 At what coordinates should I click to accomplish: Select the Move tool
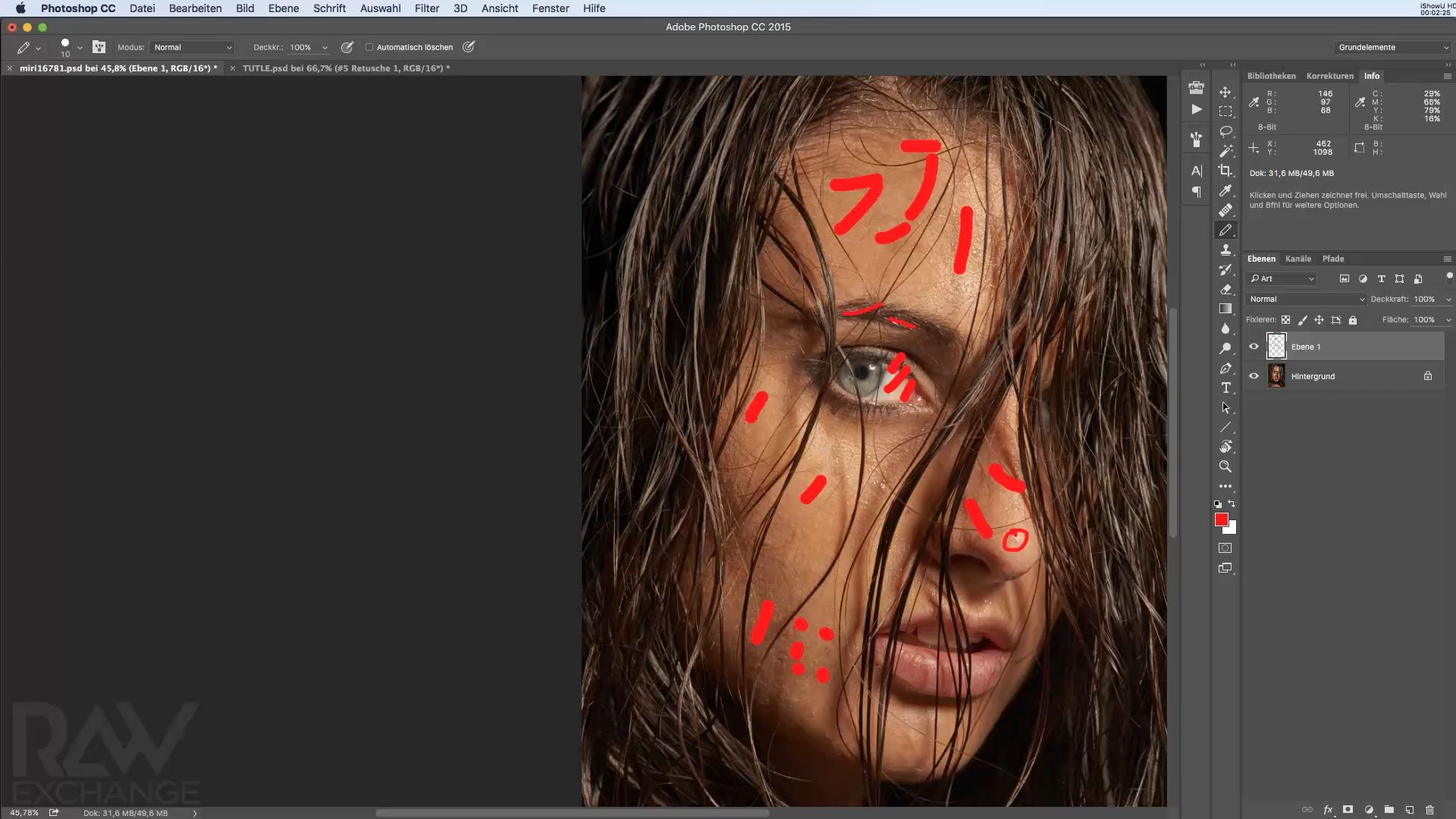[x=1225, y=92]
